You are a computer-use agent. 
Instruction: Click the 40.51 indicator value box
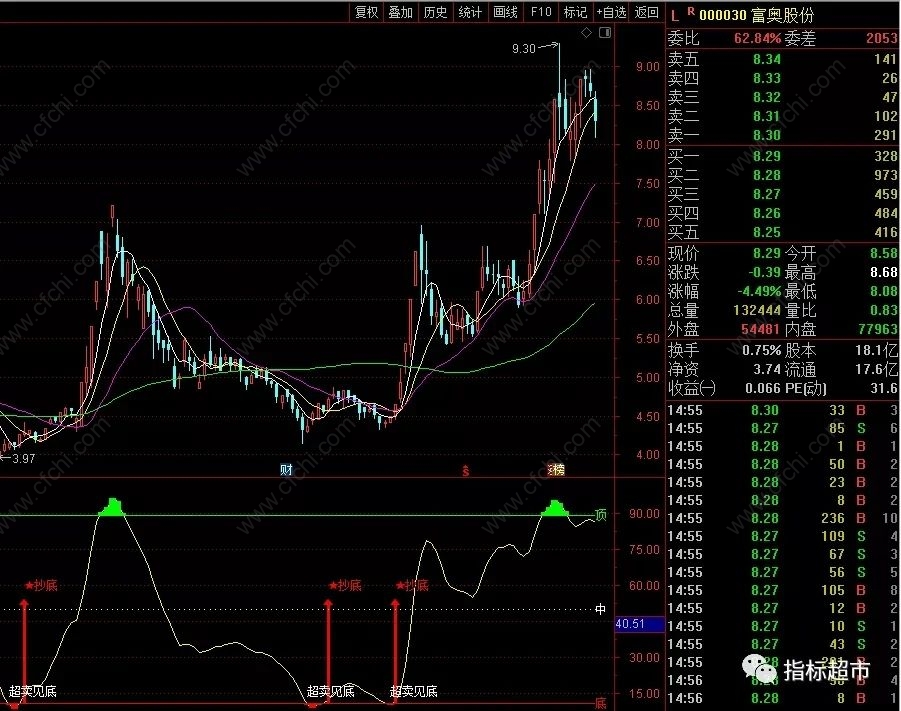(x=640, y=624)
